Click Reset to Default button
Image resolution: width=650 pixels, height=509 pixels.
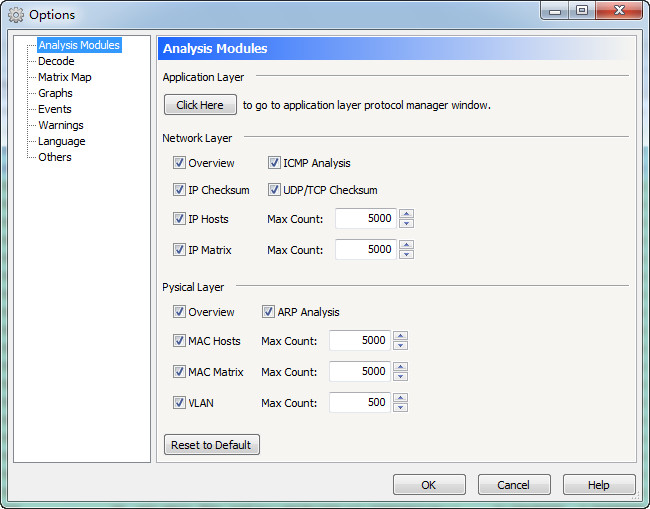[x=212, y=445]
